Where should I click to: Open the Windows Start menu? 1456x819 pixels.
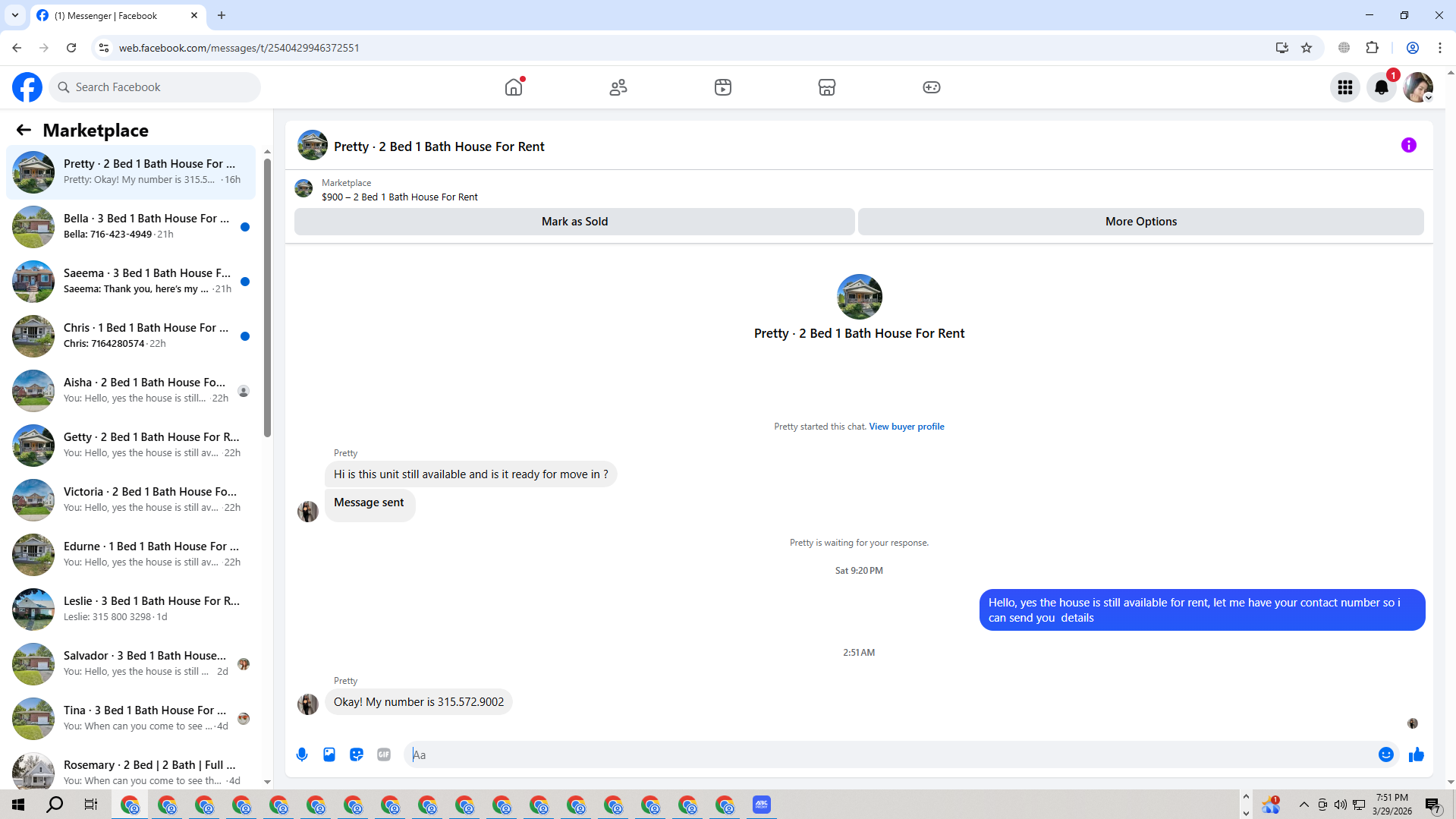(18, 805)
